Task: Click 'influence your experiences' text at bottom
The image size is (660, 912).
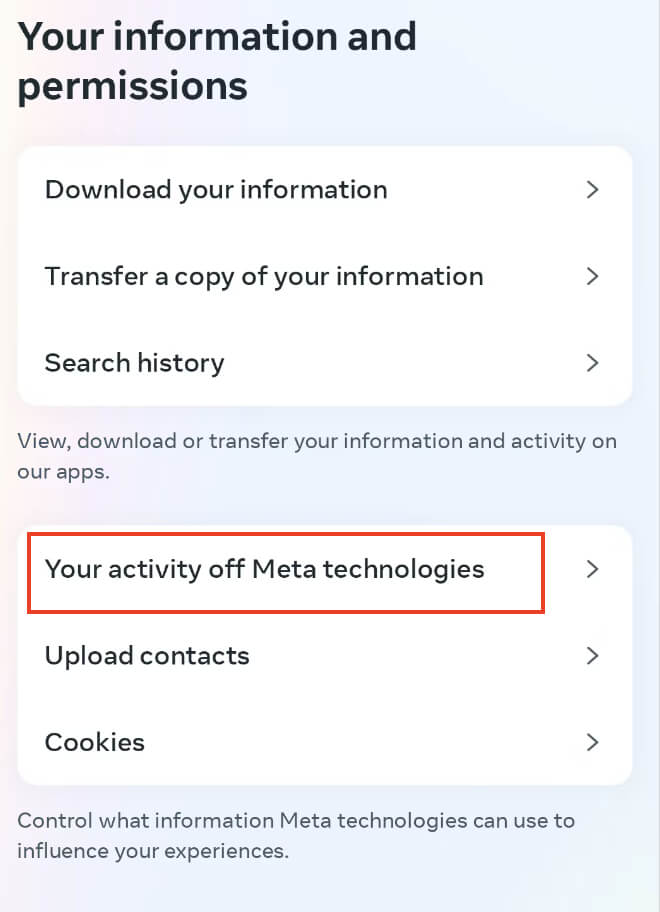Action: tap(152, 853)
